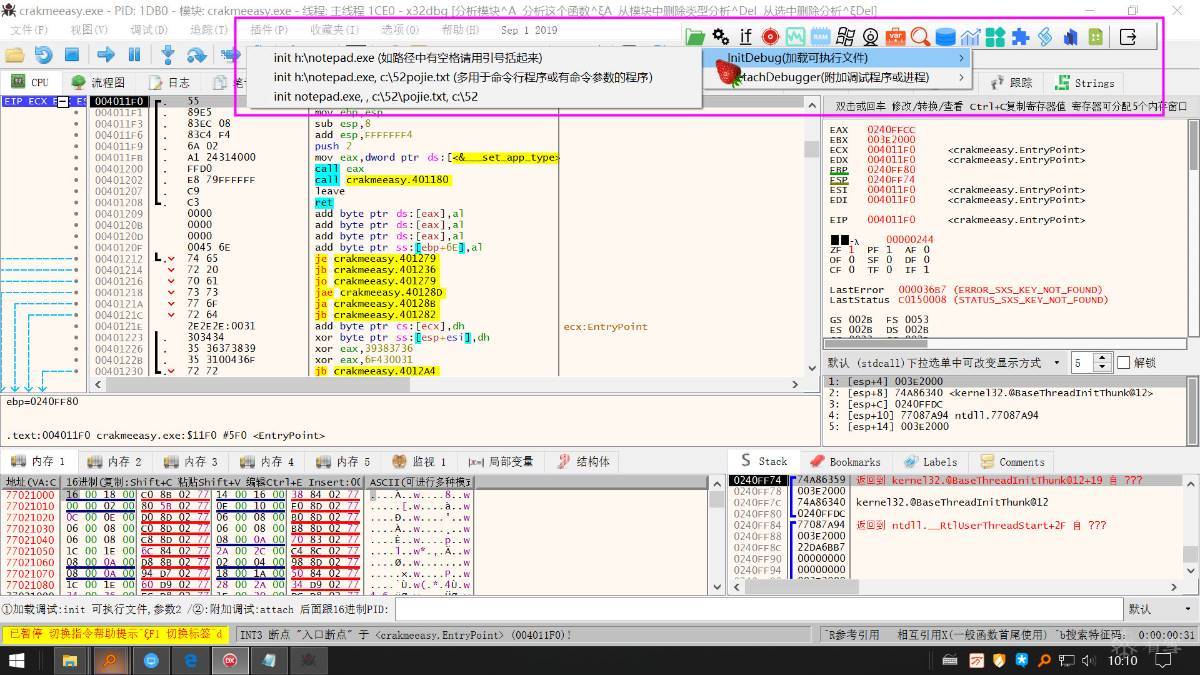The height and width of the screenshot is (675, 1200).
Task: Switch to the Bookmarks tab
Action: pyautogui.click(x=844, y=461)
